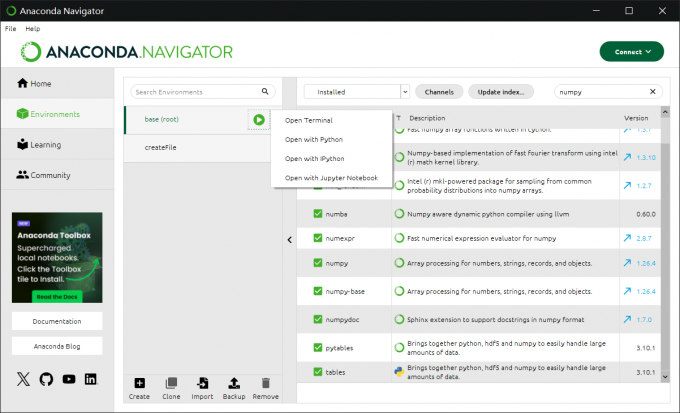Image resolution: width=680 pixels, height=413 pixels.
Task: Click the Backup environment icon
Action: [234, 383]
